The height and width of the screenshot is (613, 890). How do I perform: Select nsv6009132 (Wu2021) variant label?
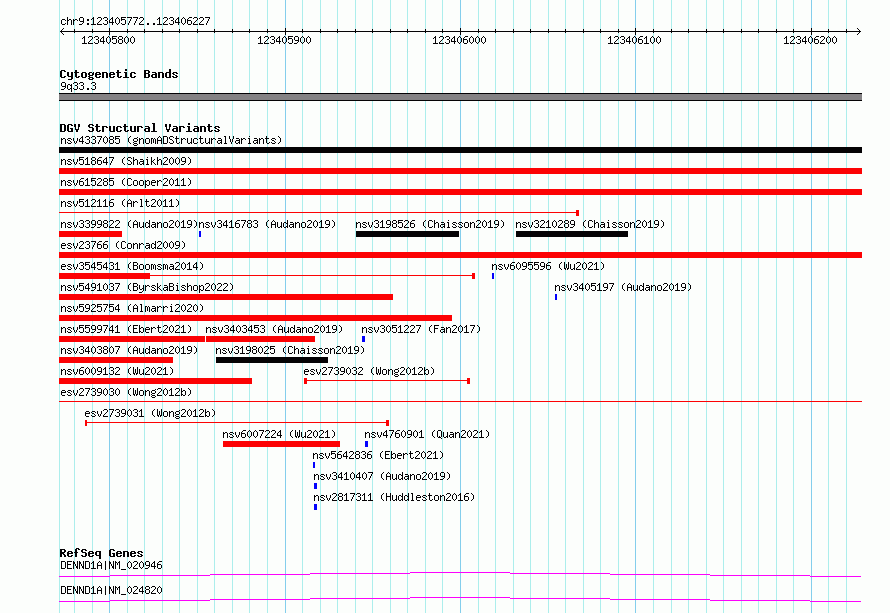(x=117, y=371)
